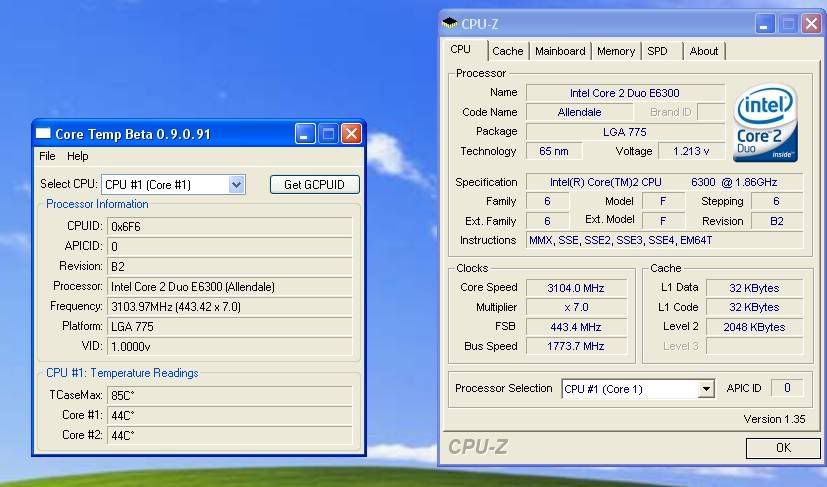The image size is (827, 487).
Task: Click the L1 Data value 32 KBytes
Action: 754,288
